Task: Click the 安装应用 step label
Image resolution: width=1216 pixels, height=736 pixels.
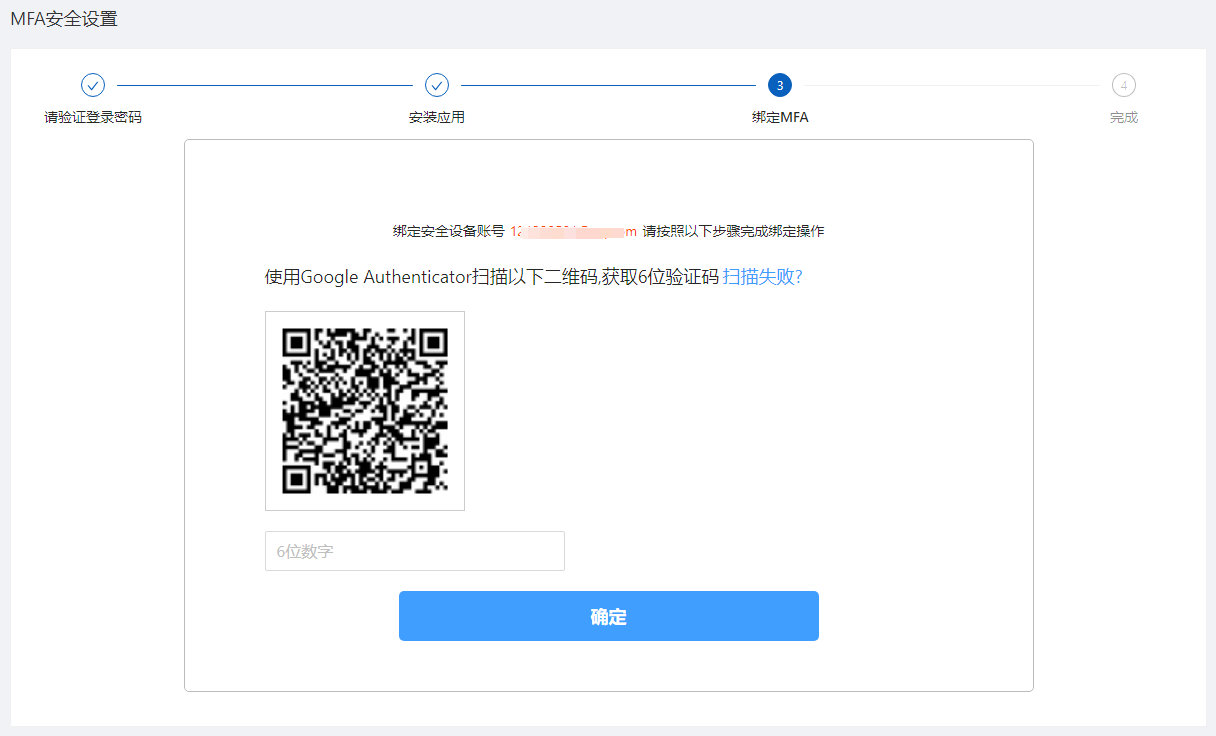Action: pyautogui.click(x=437, y=117)
